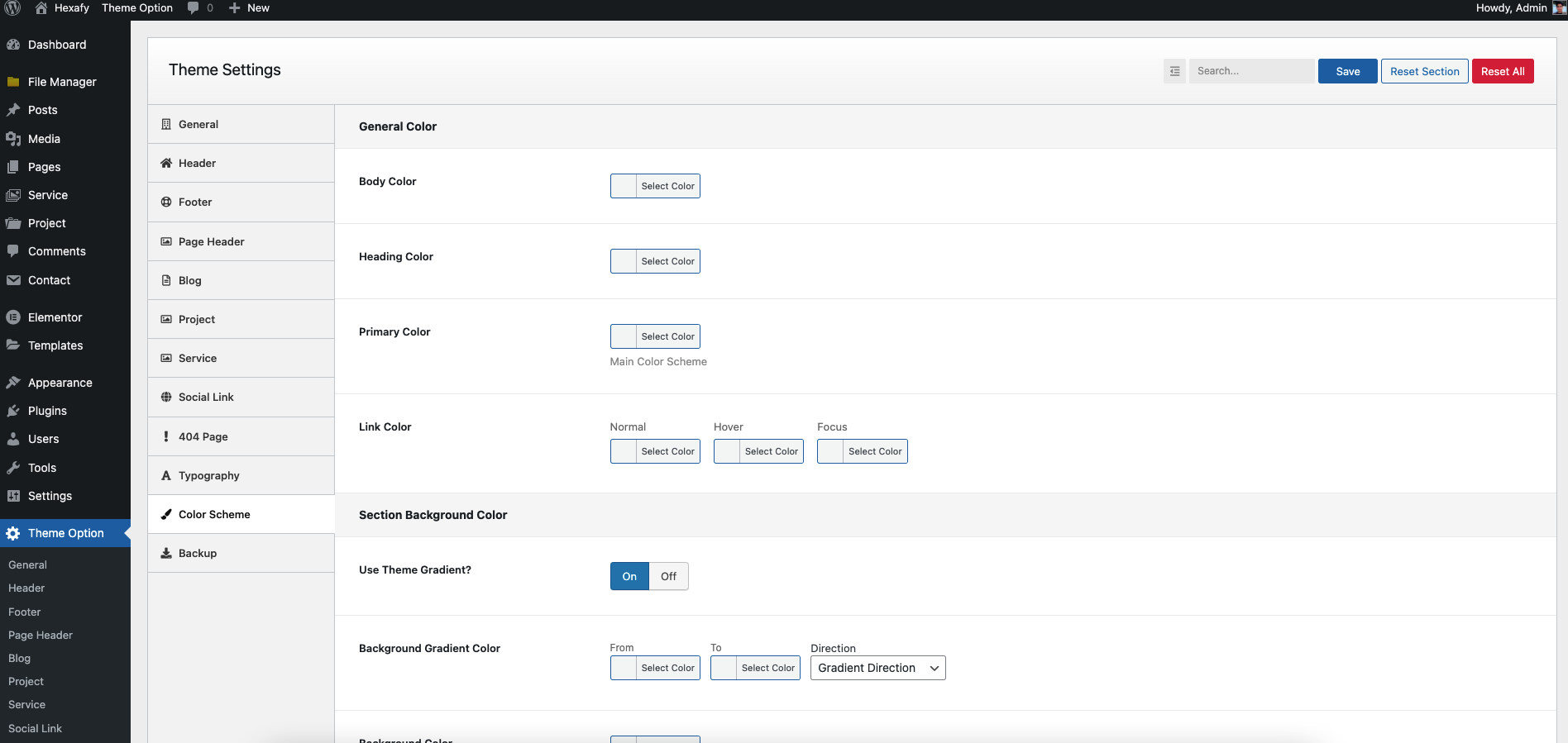Select Link Color Hover color

(758, 451)
